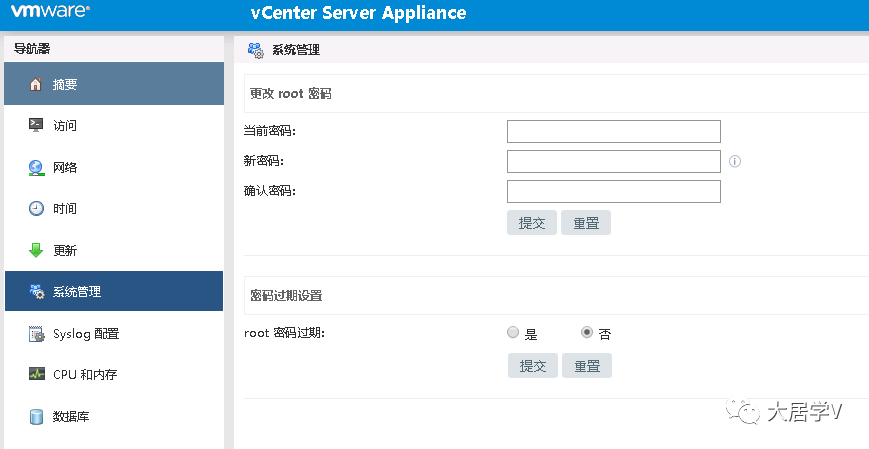This screenshot has height=449, width=869.
Task: Select 是 for root 密码过期
Action: point(513,332)
